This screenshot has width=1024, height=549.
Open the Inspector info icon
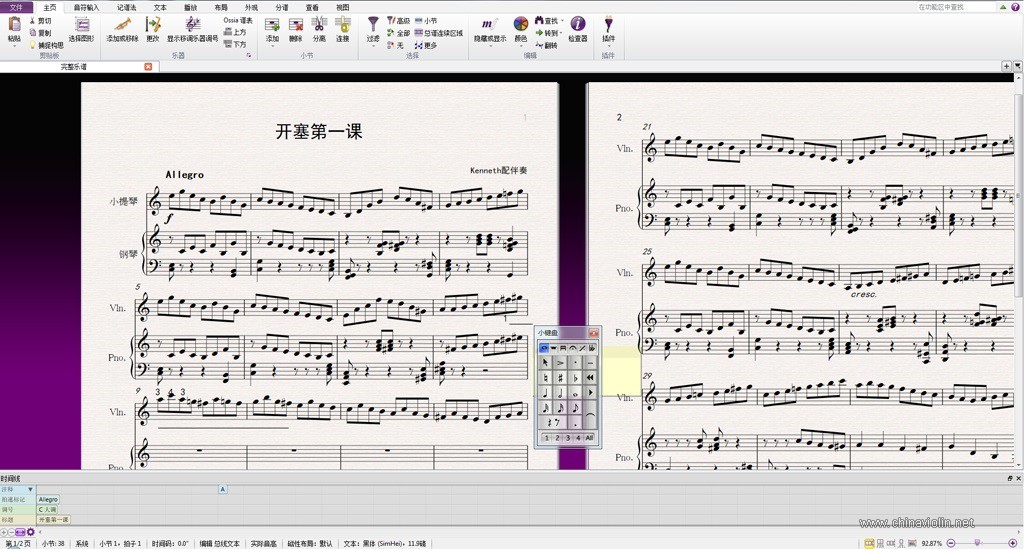coord(578,24)
